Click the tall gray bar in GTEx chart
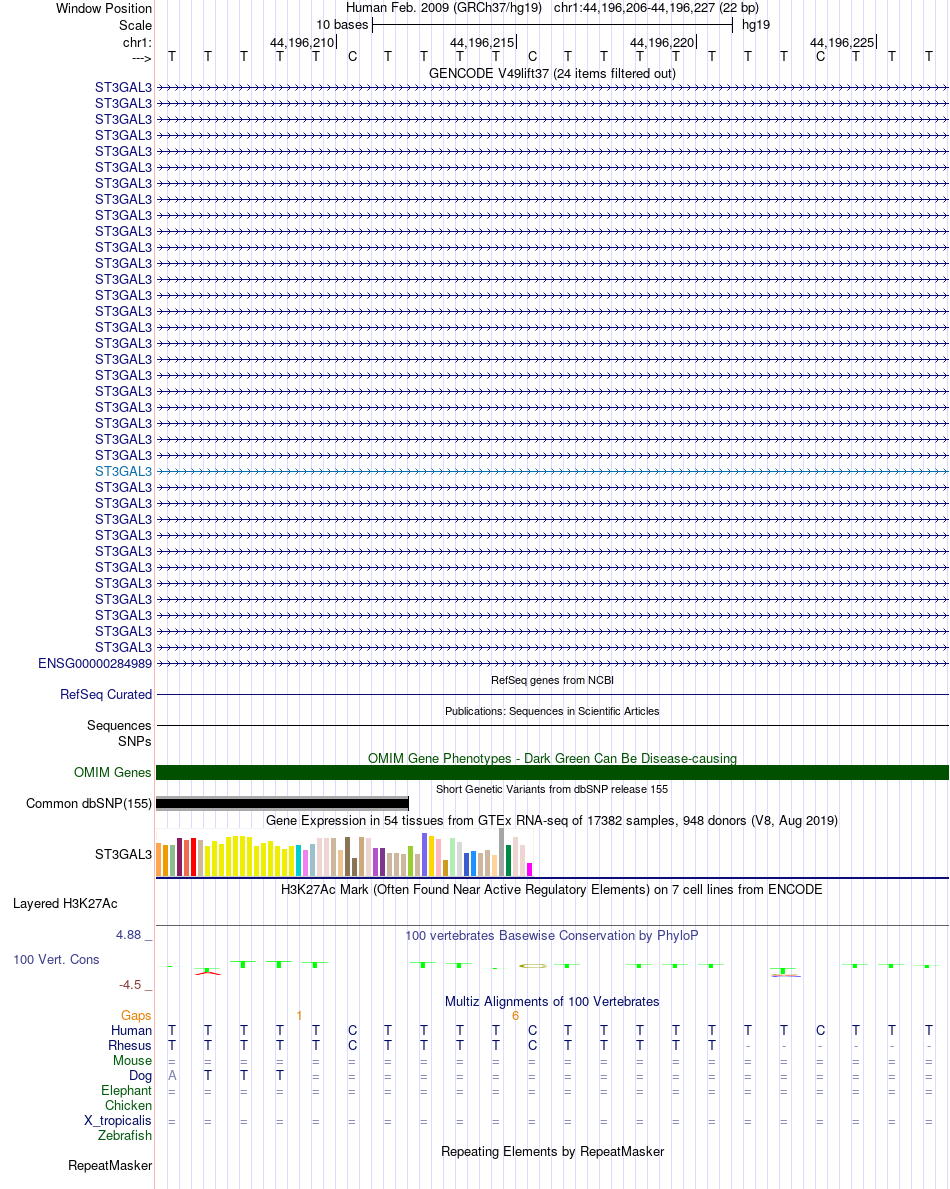Screen dimensions: 950x1189 coord(502,852)
